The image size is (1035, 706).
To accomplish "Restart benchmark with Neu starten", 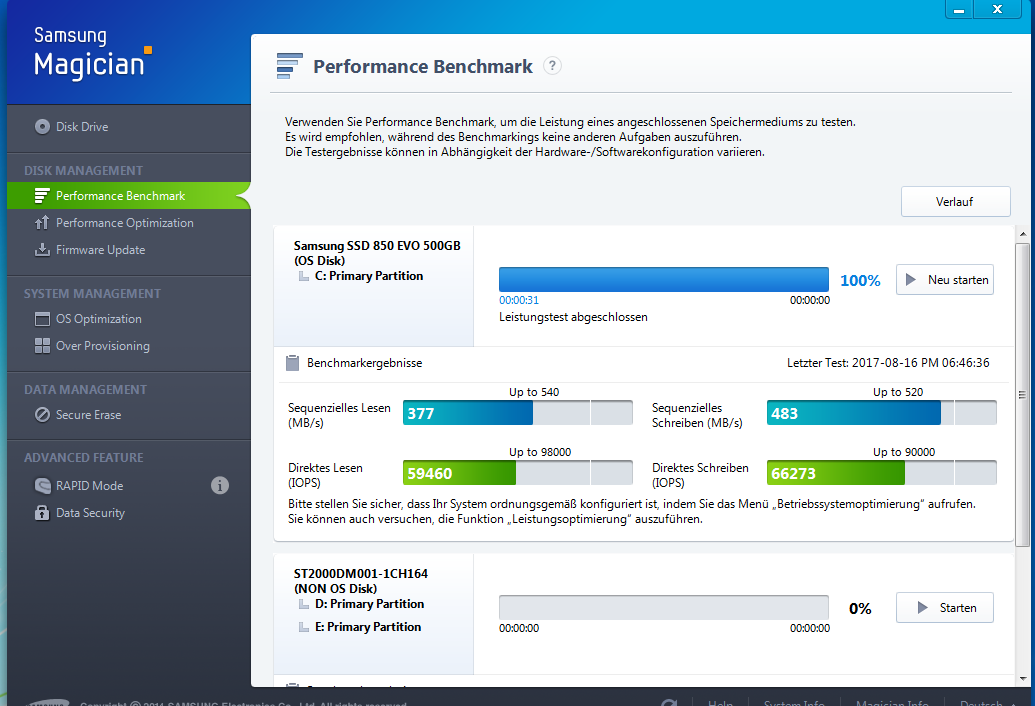I will pyautogui.click(x=945, y=280).
